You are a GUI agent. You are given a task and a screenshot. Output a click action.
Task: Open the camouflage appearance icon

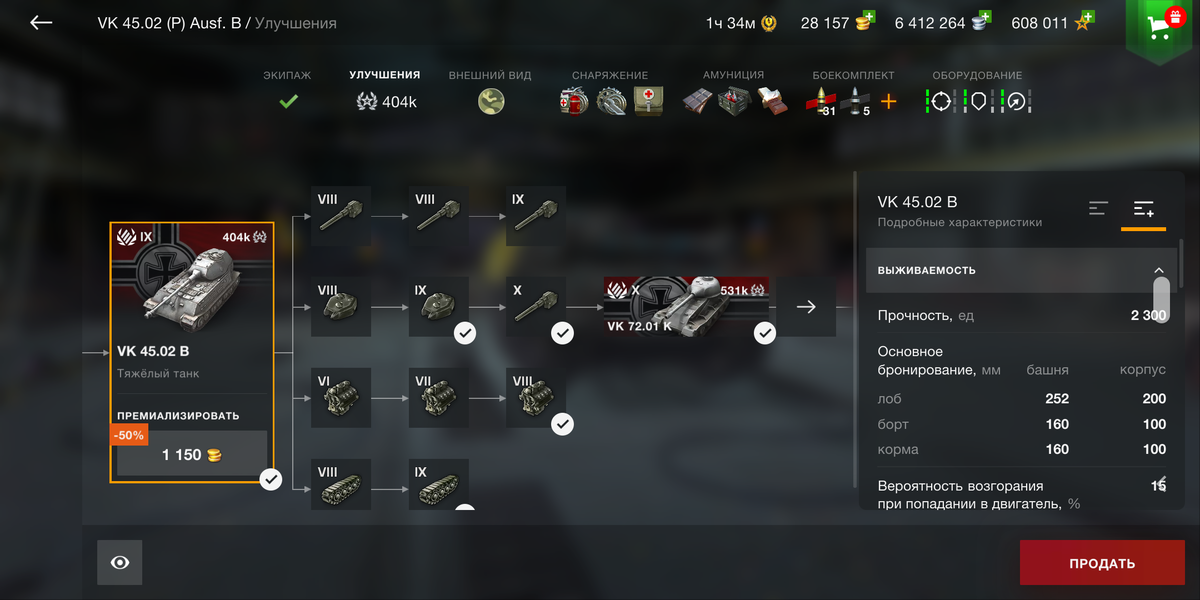point(491,101)
